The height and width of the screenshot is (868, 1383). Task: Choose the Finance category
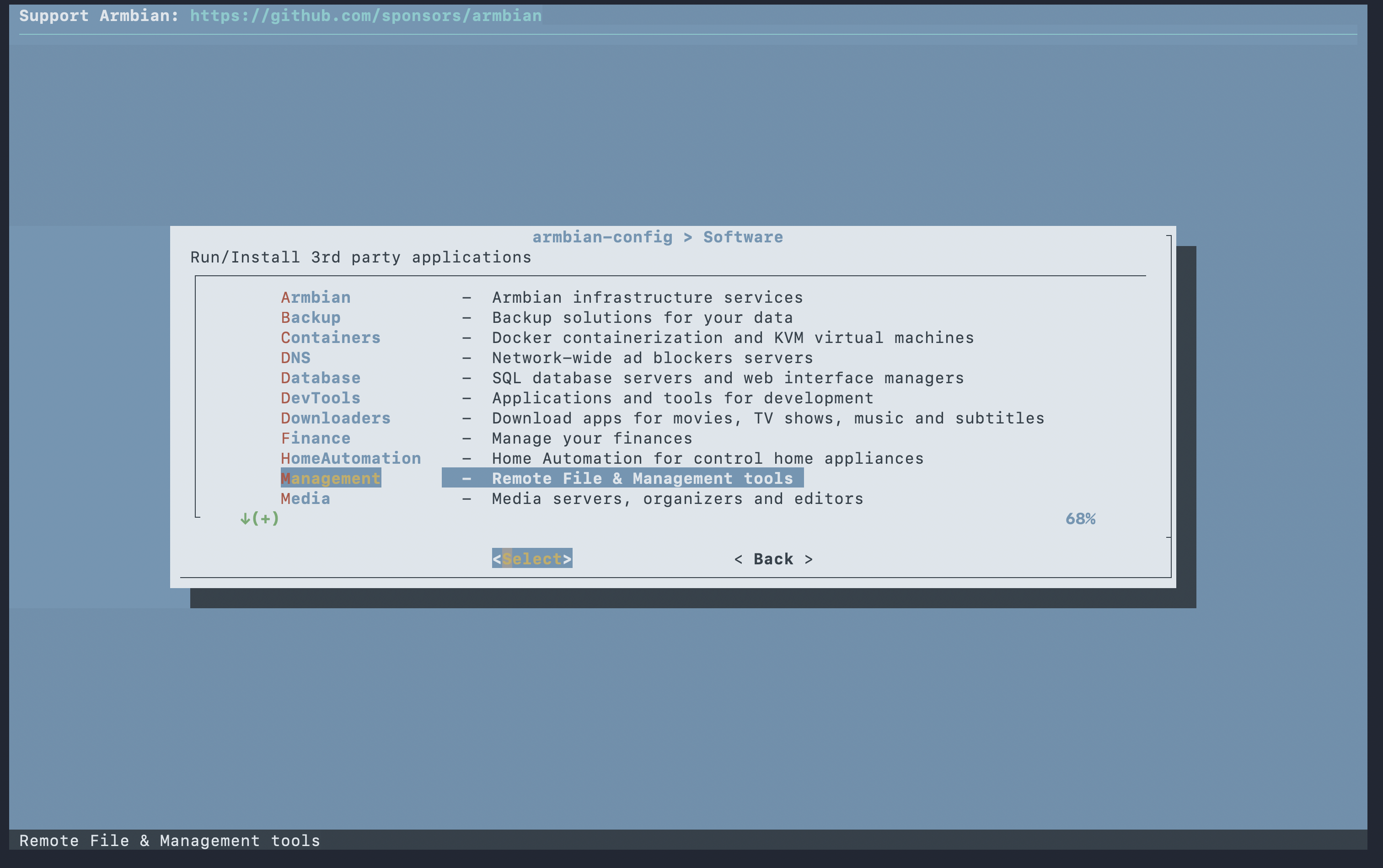pos(316,438)
